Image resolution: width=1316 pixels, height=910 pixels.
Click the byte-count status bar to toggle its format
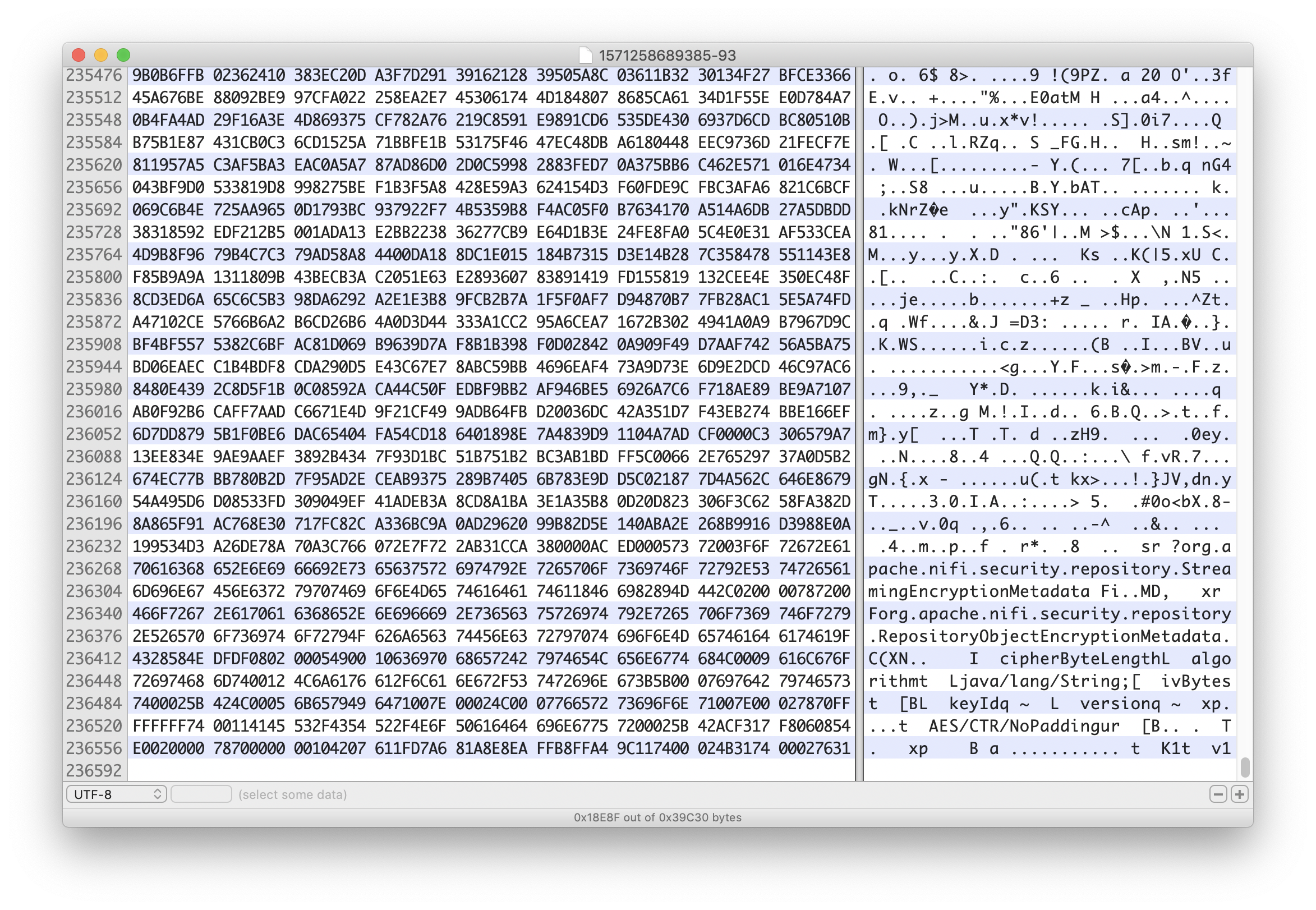[x=657, y=817]
